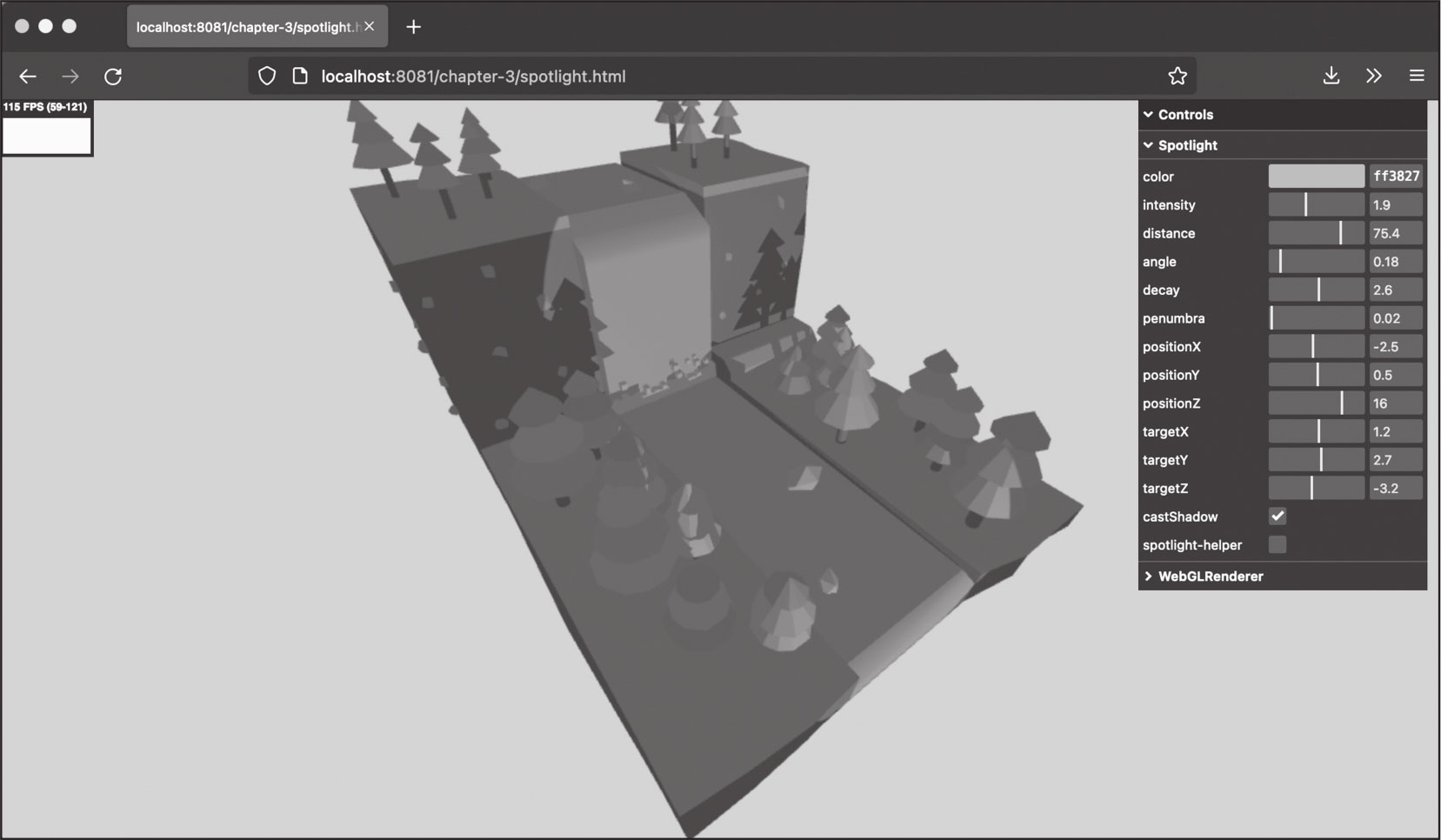Bookmark page with star icon

click(x=1177, y=77)
